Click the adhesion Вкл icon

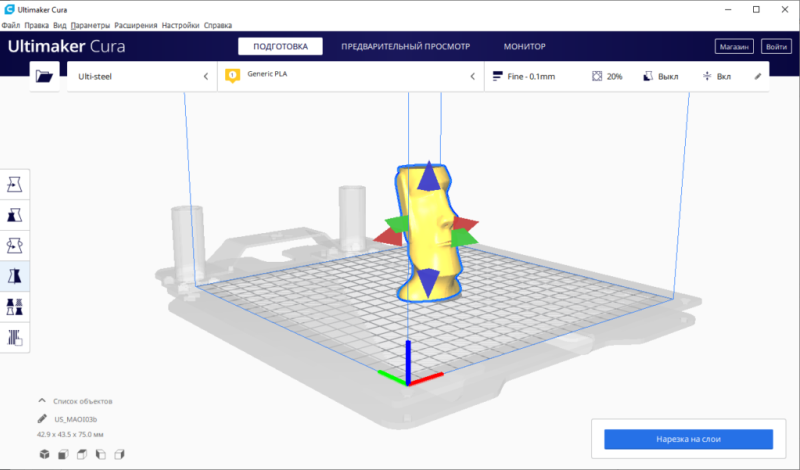point(707,77)
